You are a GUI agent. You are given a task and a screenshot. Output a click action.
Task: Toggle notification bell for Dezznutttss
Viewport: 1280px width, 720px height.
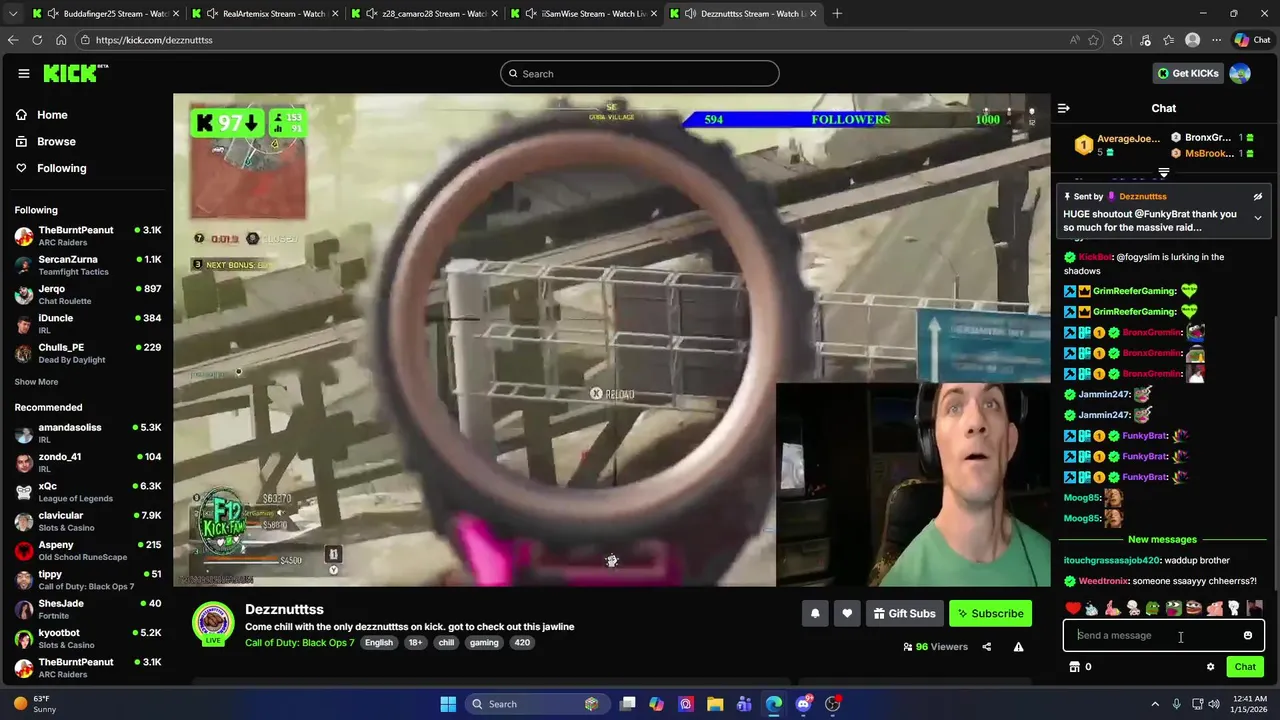tap(815, 614)
